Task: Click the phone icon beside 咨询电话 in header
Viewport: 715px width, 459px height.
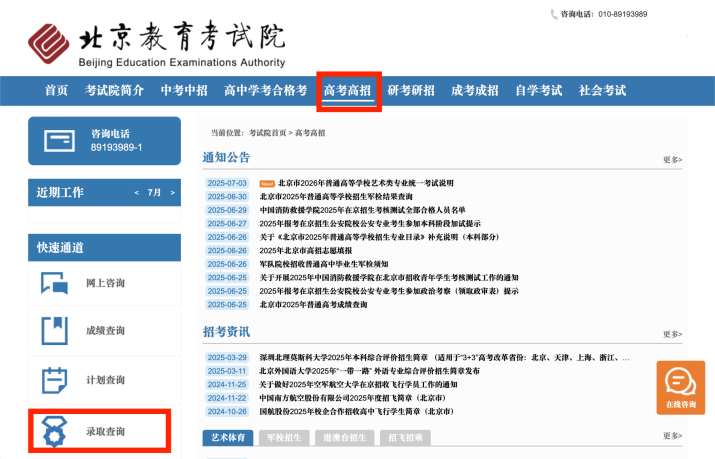Action: 554,15
